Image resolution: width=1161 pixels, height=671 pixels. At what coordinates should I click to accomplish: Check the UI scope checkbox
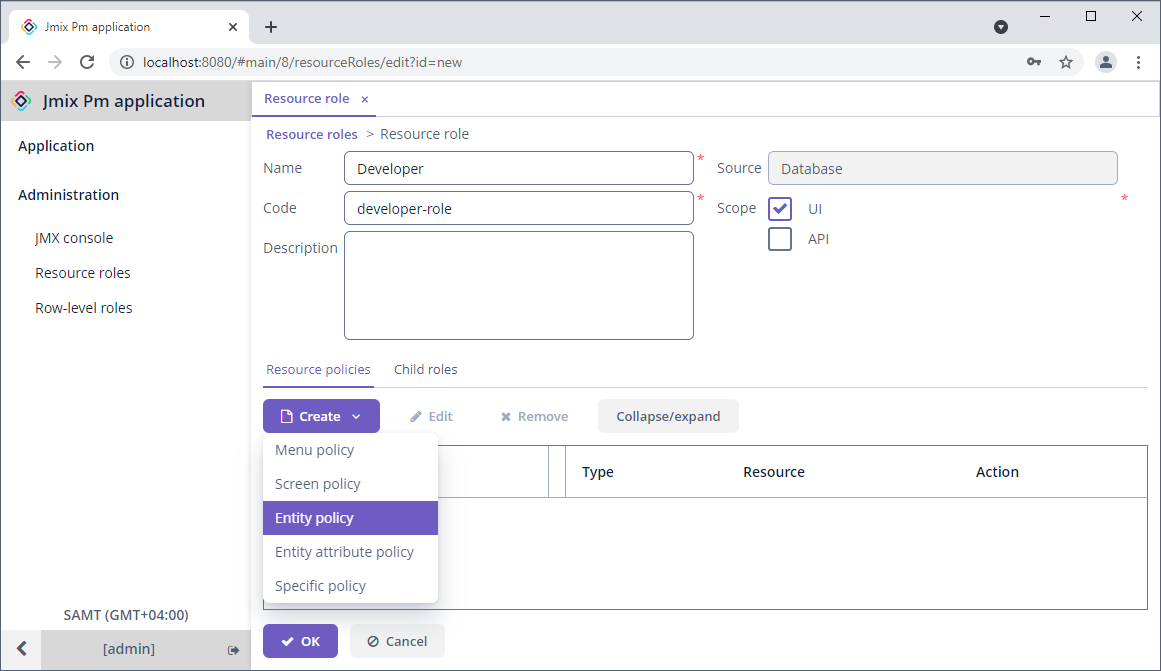[x=780, y=209]
